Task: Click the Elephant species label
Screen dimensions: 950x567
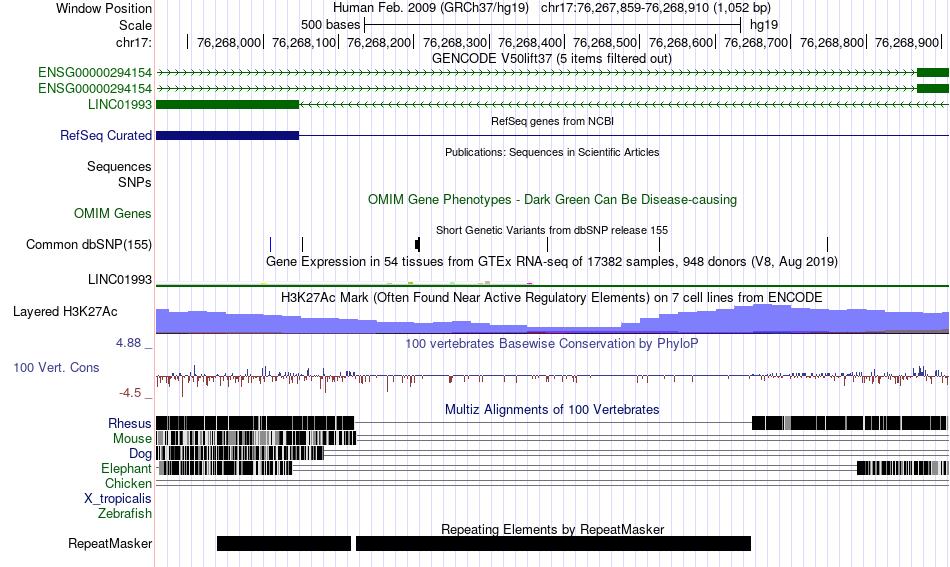Action: 126,468
